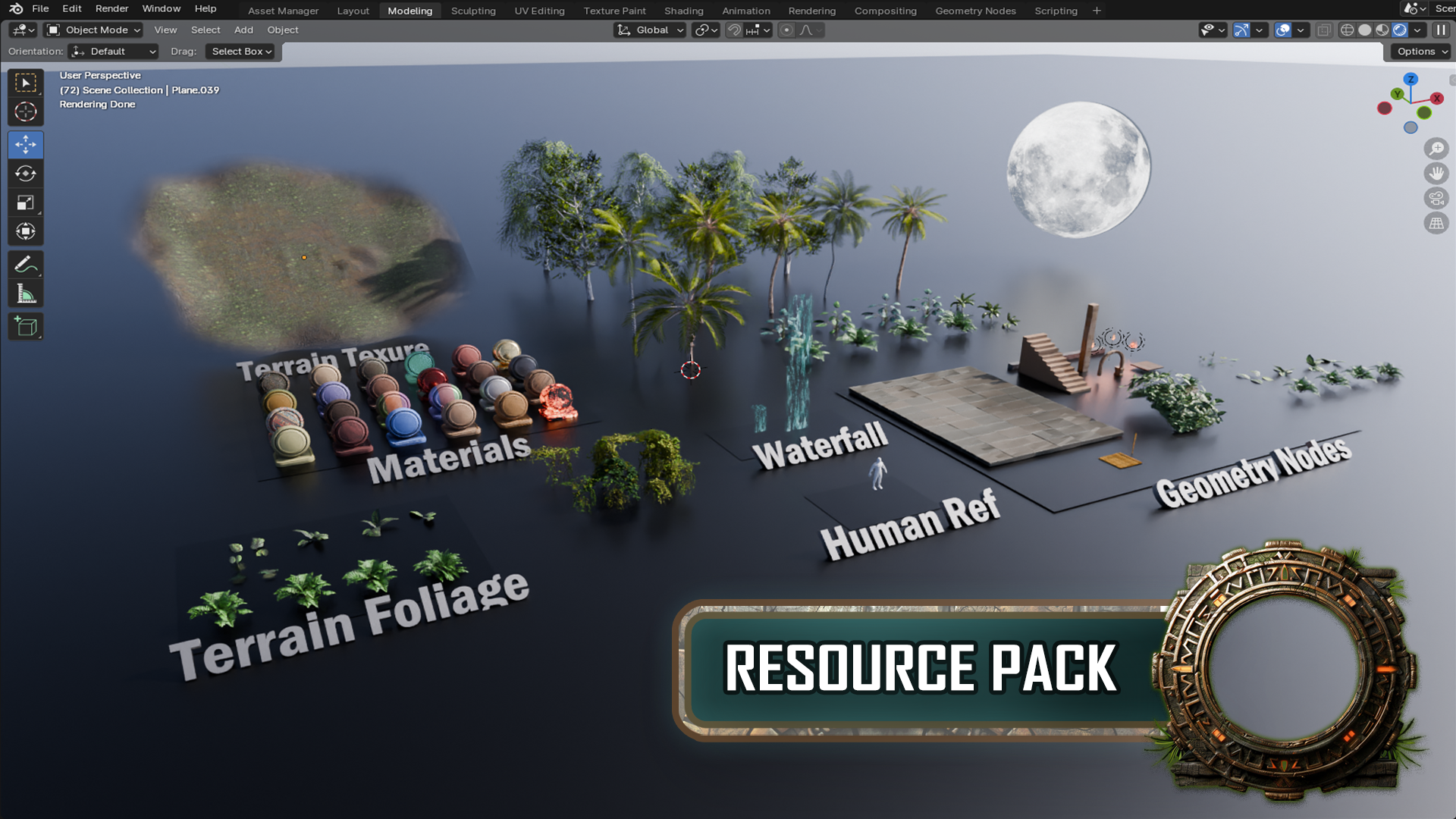Image resolution: width=1456 pixels, height=819 pixels.
Task: Open object visibility and selectability dropdown
Action: [x=1213, y=30]
